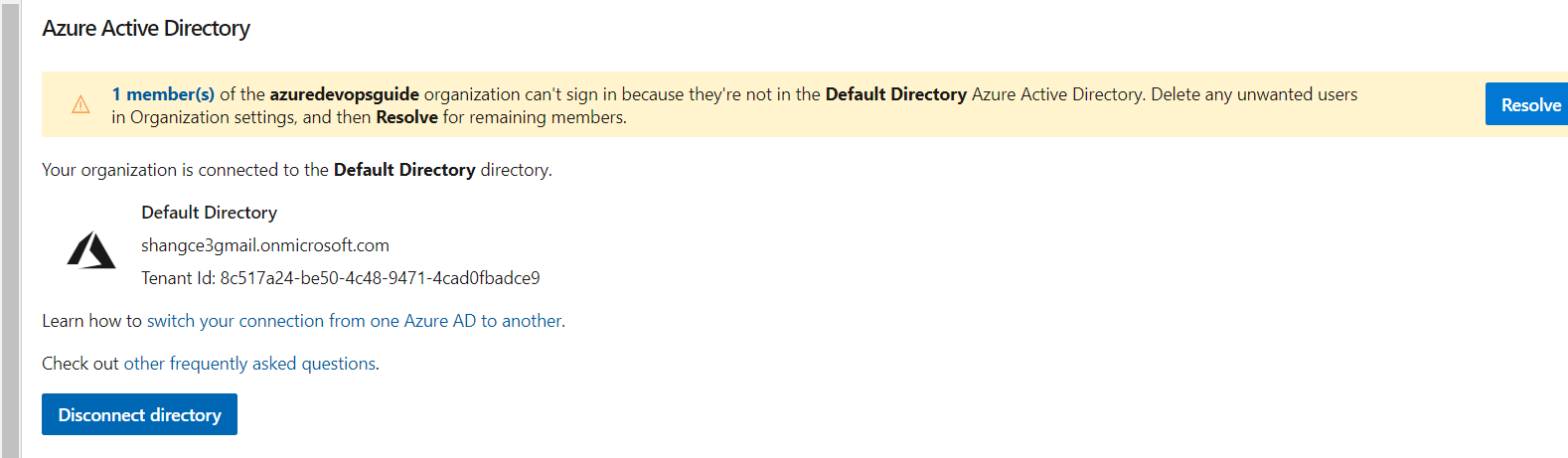Click the gray vertical bar on left edge
The height and width of the screenshot is (458, 1568).
pos(10,229)
